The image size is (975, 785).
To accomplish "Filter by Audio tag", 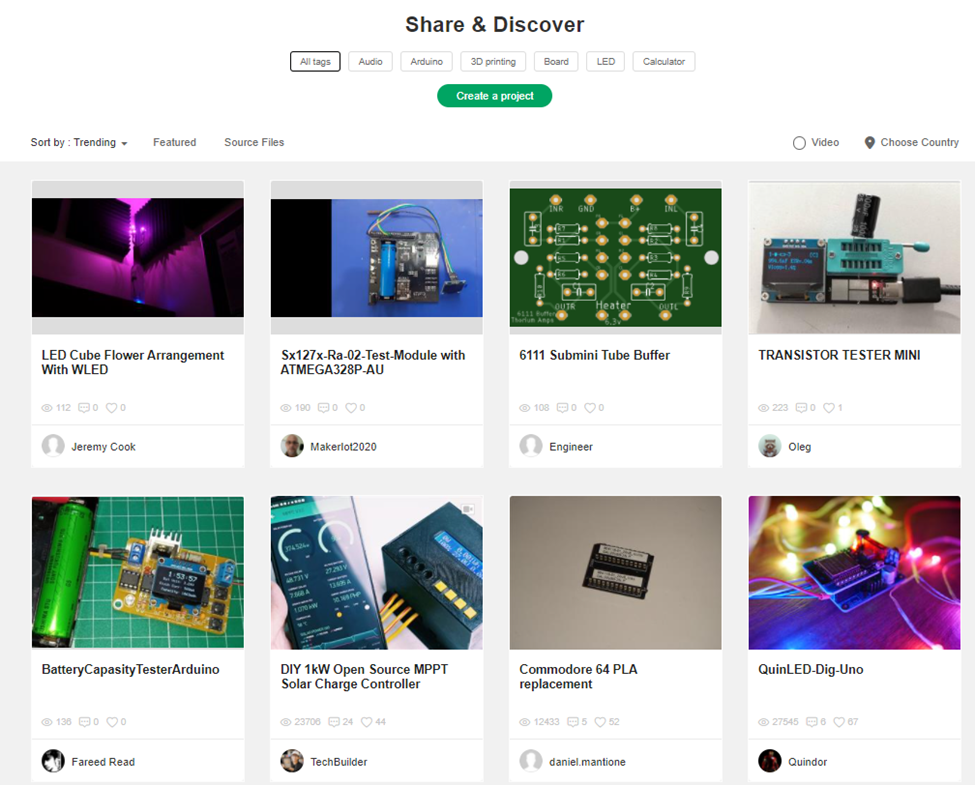I will tap(371, 62).
